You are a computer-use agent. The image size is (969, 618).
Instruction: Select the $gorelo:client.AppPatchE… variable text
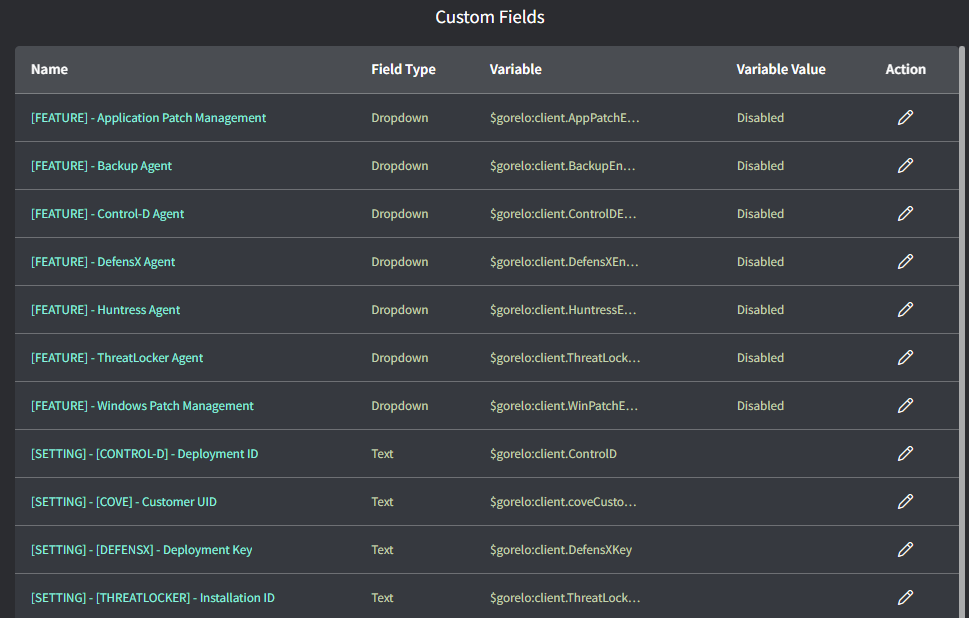click(565, 118)
